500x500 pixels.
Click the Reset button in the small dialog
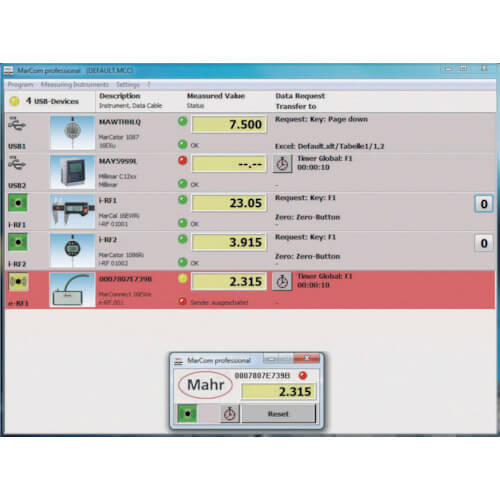(x=278, y=414)
